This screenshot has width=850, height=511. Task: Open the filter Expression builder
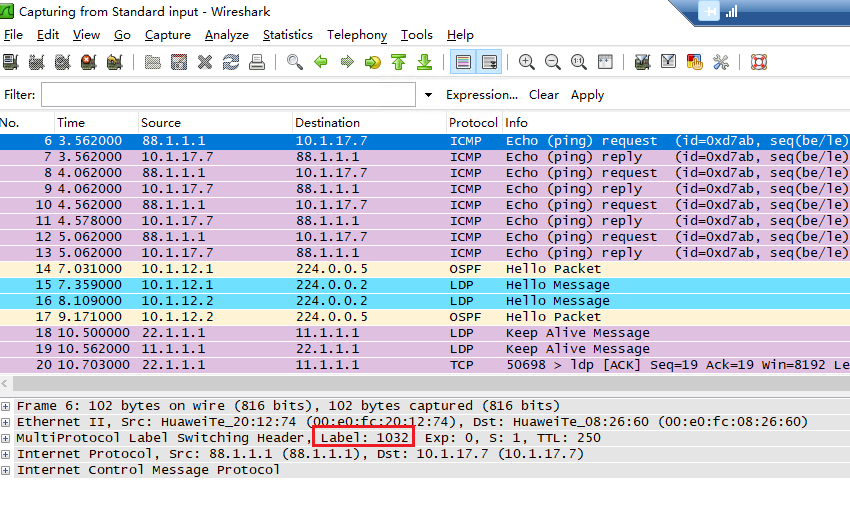[482, 95]
